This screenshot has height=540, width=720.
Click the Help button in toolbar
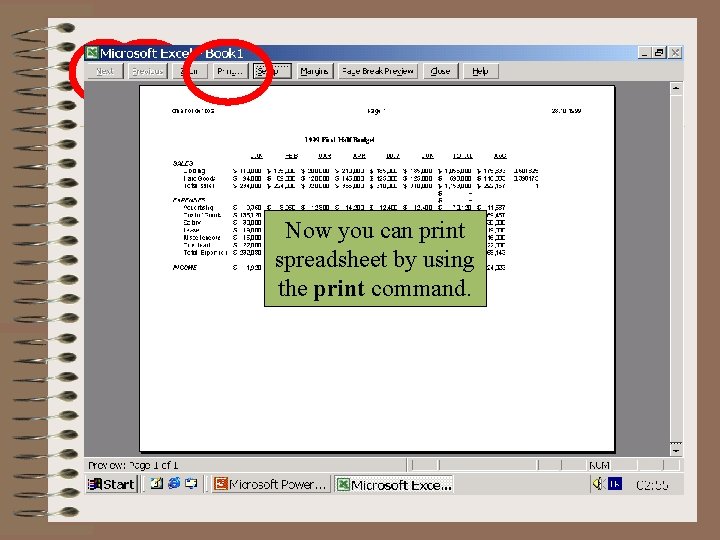click(x=480, y=71)
